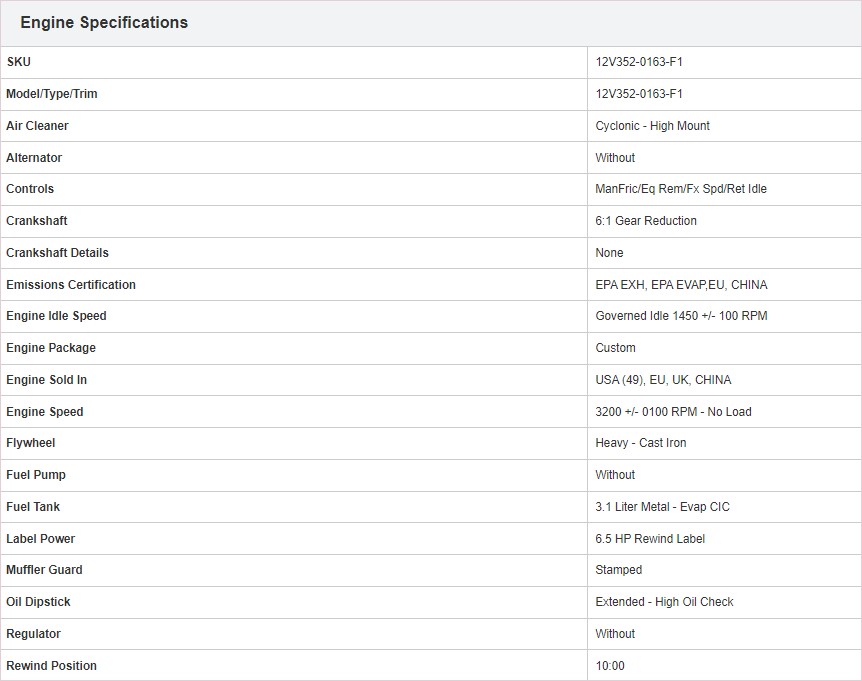Select EPA EXH, EPA EVAP,EU, CHINA value
The height and width of the screenshot is (681, 862).
tap(682, 285)
